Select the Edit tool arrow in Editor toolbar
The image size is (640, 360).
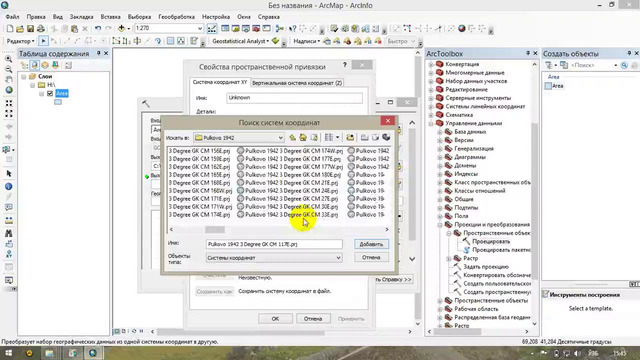tap(43, 41)
